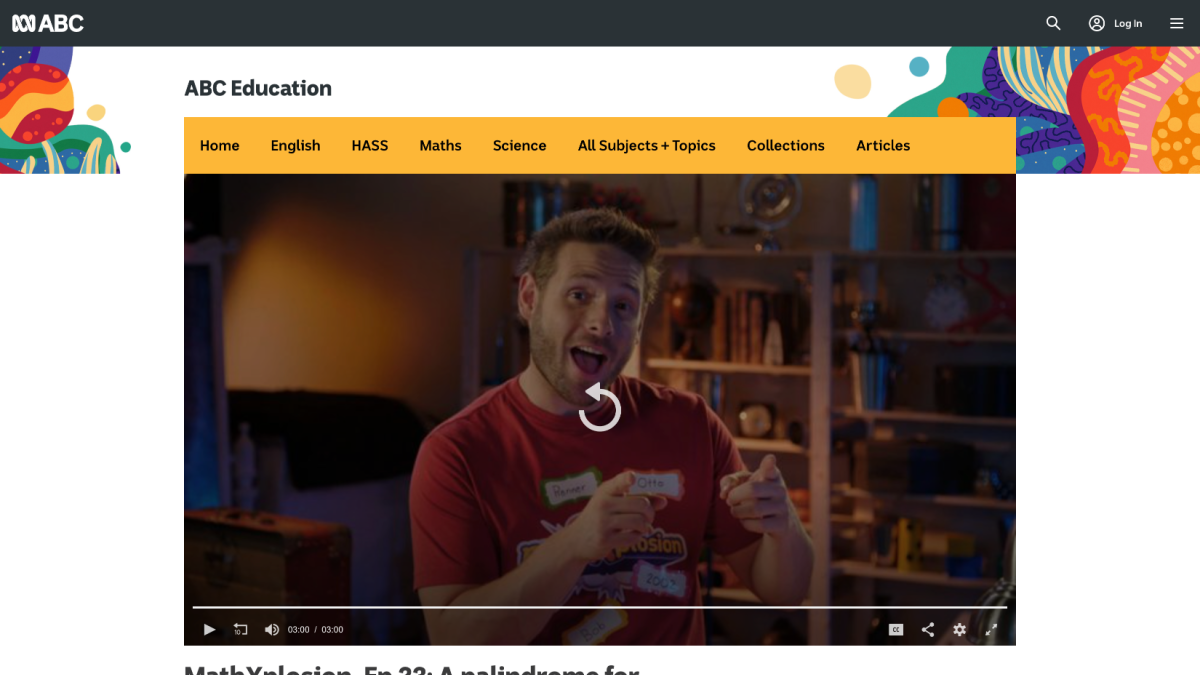The width and height of the screenshot is (1200, 675).
Task: Toggle closed captions on video
Action: 896,629
